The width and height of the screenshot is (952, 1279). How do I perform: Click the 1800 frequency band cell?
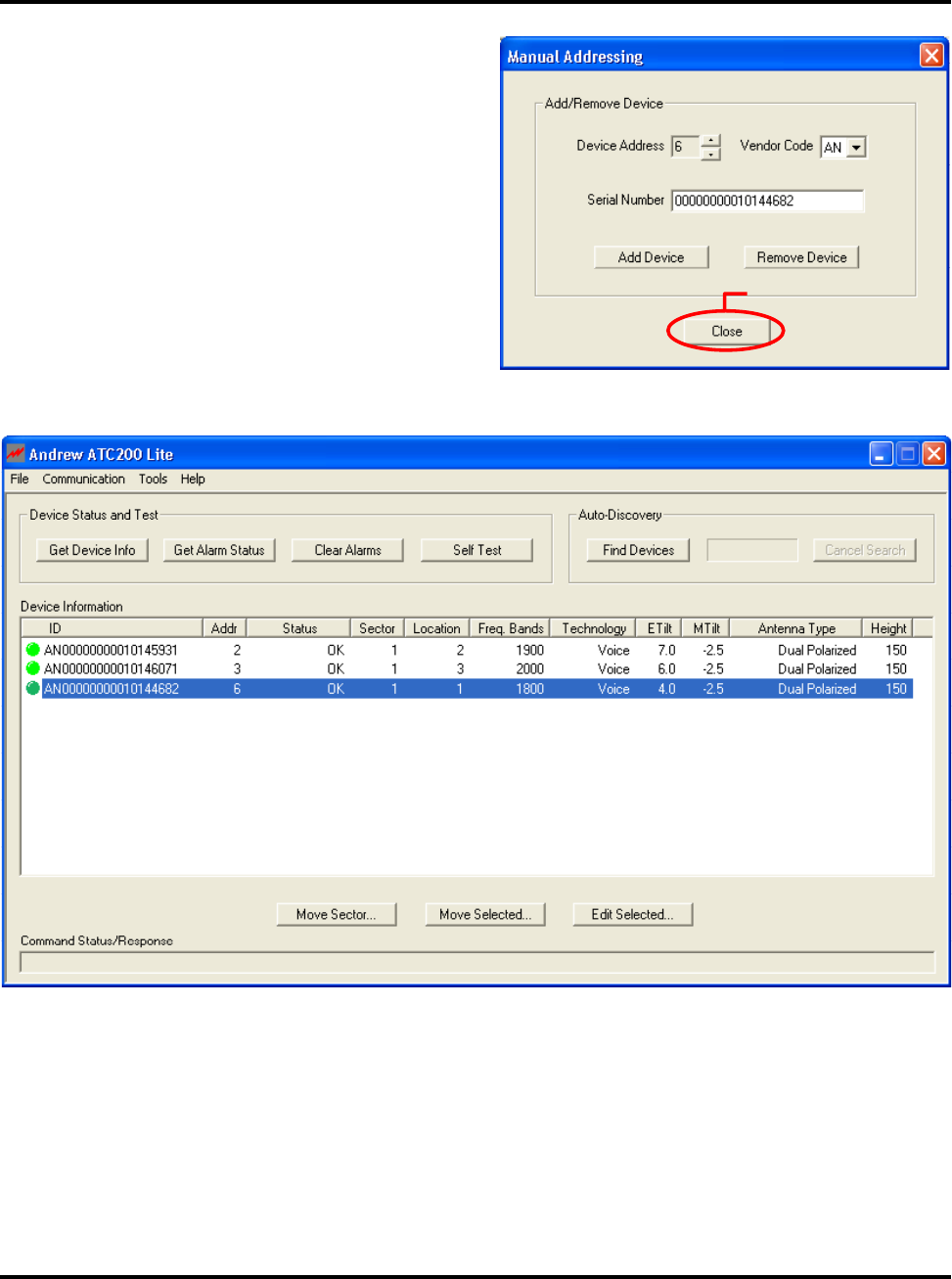[x=529, y=689]
